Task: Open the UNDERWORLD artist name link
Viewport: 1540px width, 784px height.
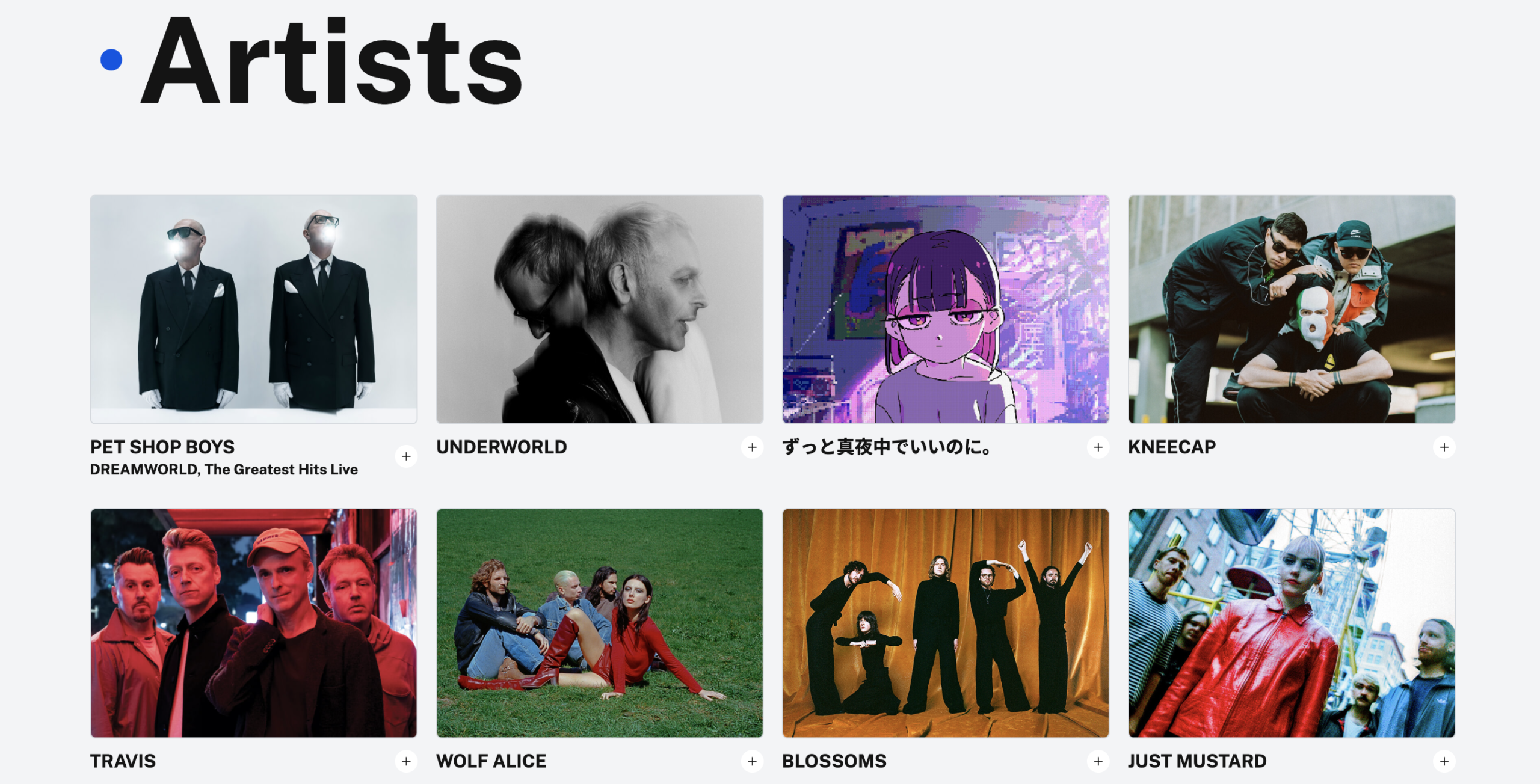Action: coord(501,447)
